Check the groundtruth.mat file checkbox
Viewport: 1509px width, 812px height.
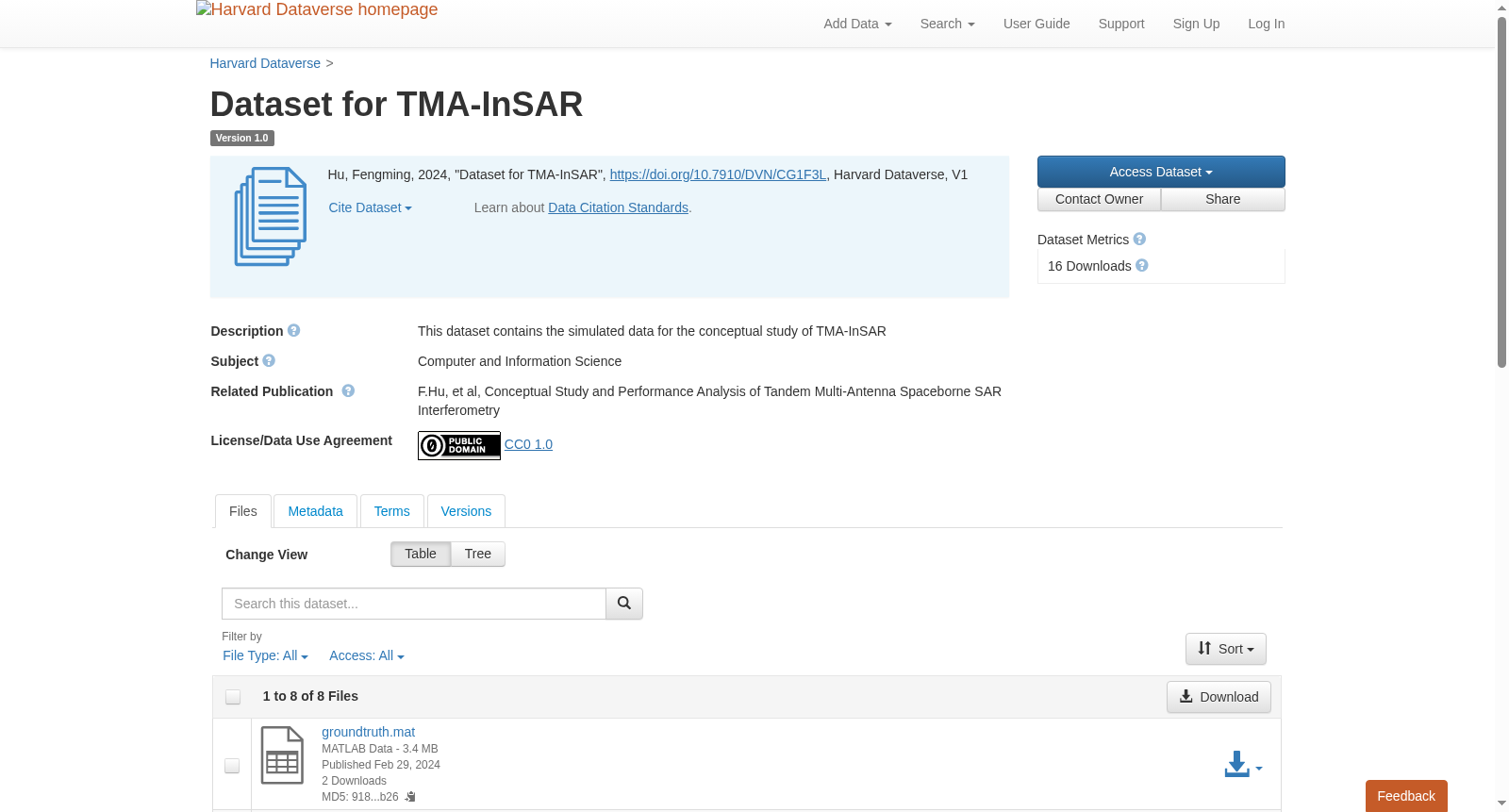pyautogui.click(x=232, y=766)
